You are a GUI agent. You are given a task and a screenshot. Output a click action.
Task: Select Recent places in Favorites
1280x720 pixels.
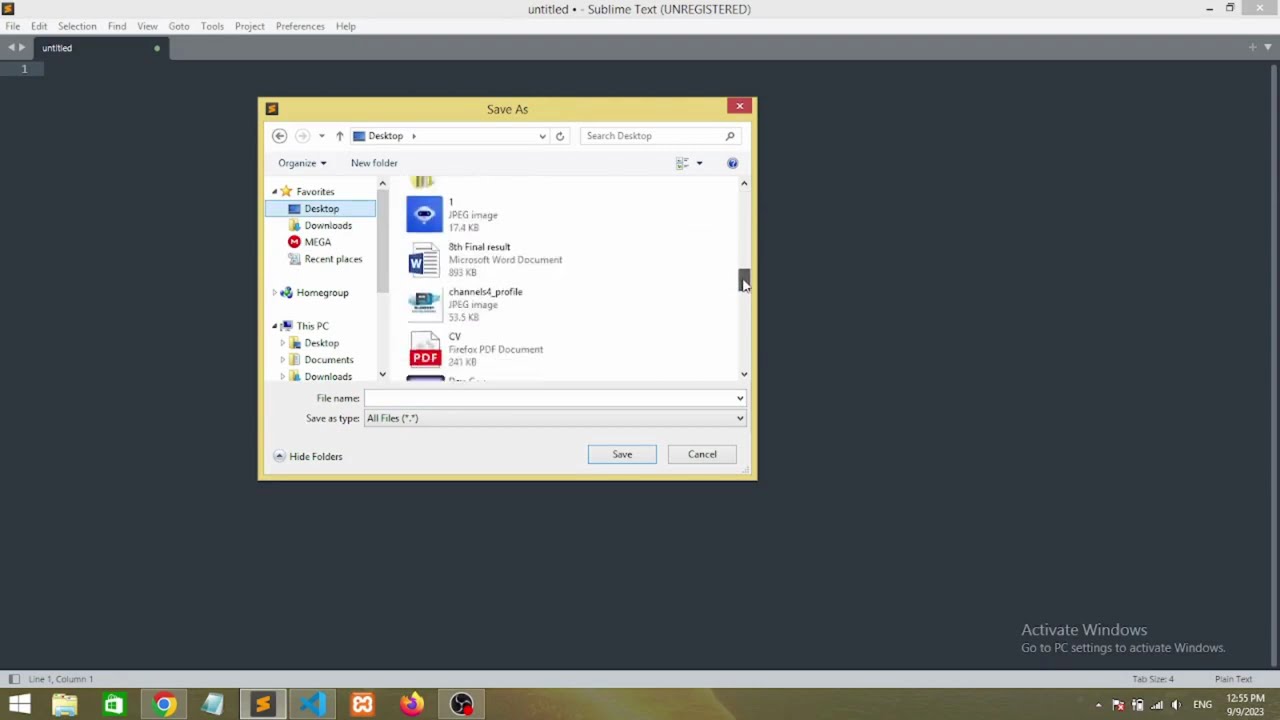[332, 259]
